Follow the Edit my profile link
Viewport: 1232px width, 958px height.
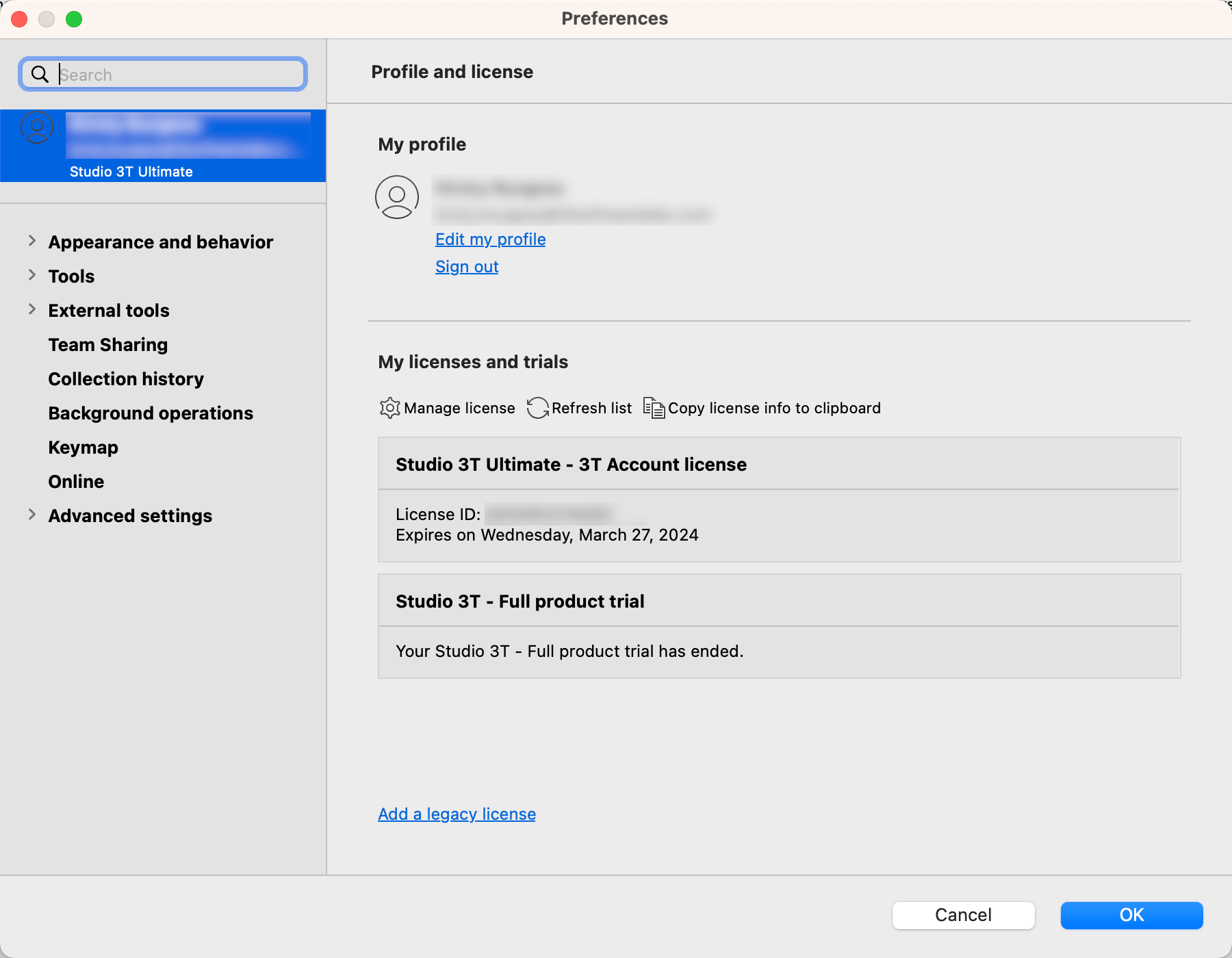(x=490, y=239)
